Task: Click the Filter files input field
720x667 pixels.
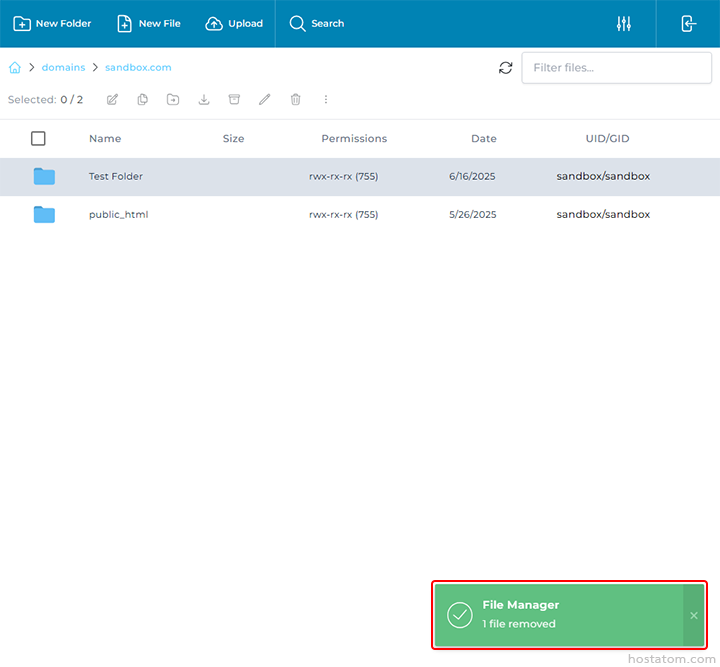Action: point(616,68)
